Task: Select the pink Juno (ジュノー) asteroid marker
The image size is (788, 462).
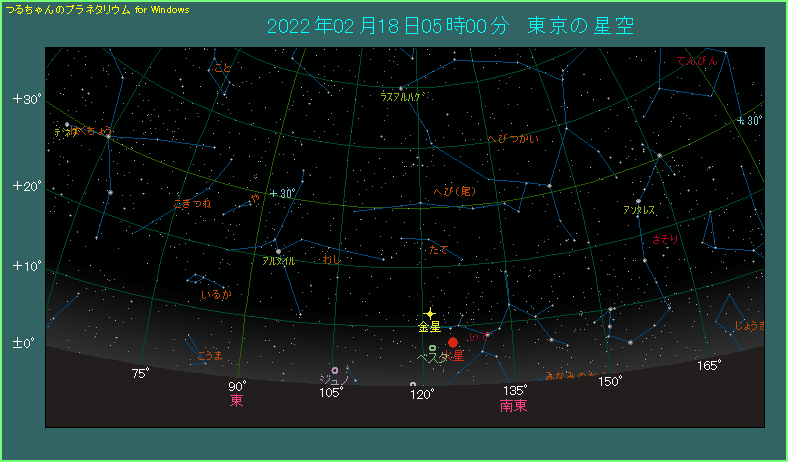Action: (x=335, y=370)
